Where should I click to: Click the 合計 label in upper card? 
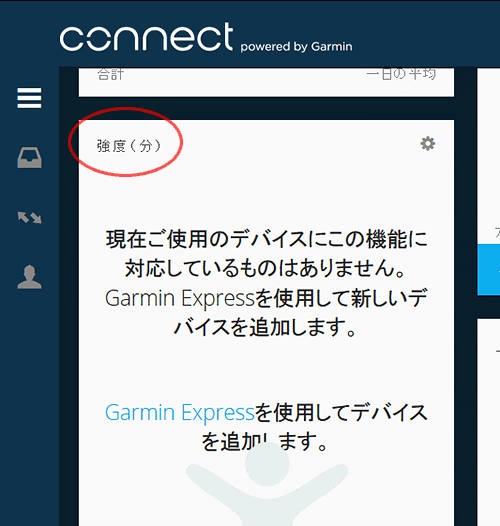111,74
